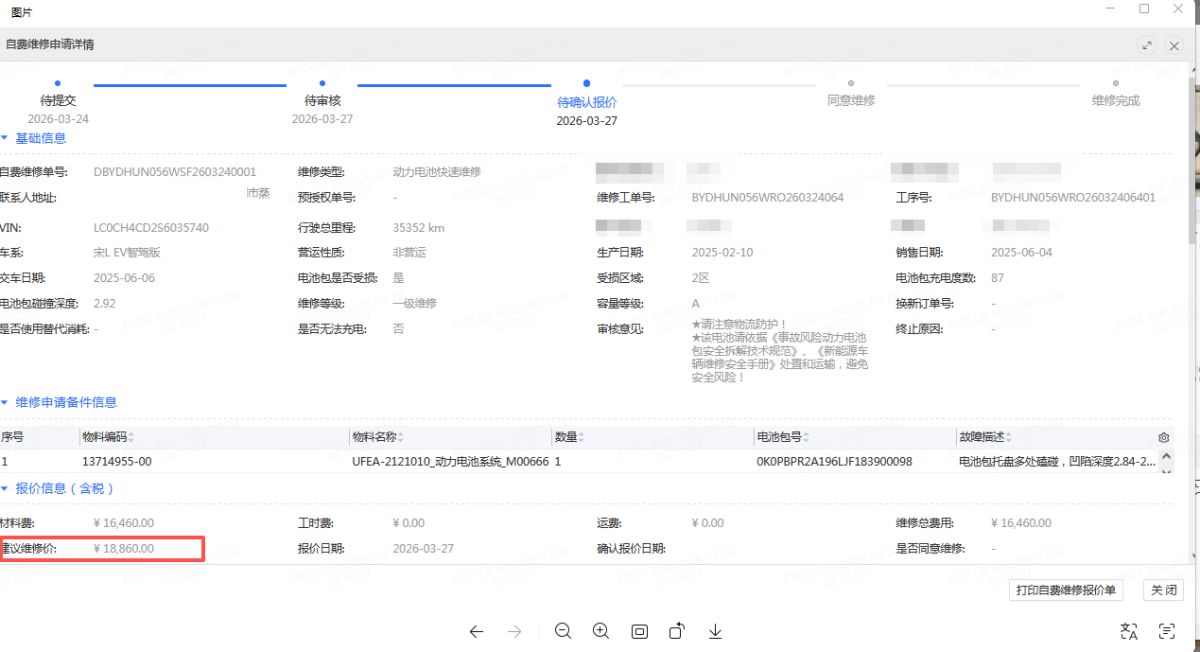The height and width of the screenshot is (652, 1200).
Task: Translate text in the image
Action: click(1129, 631)
